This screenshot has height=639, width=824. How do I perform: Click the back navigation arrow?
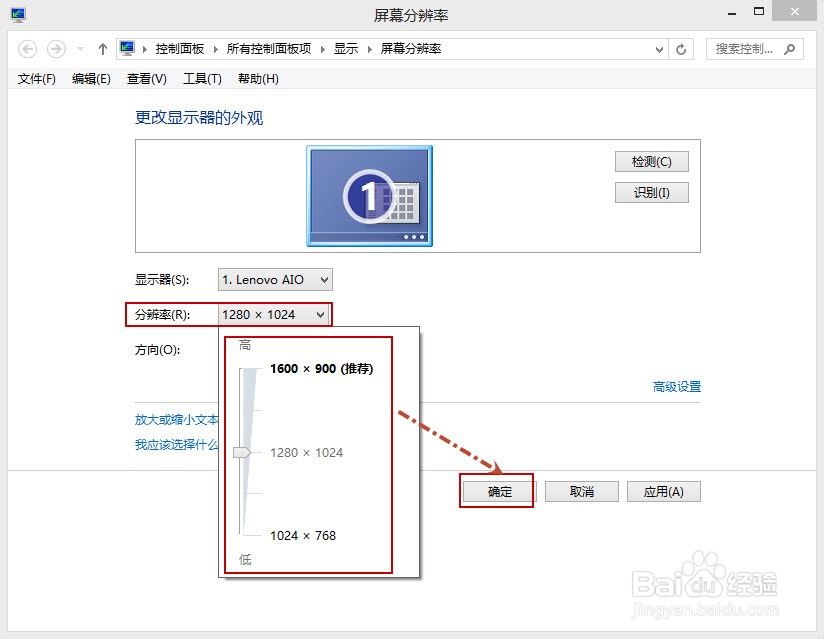coord(28,48)
